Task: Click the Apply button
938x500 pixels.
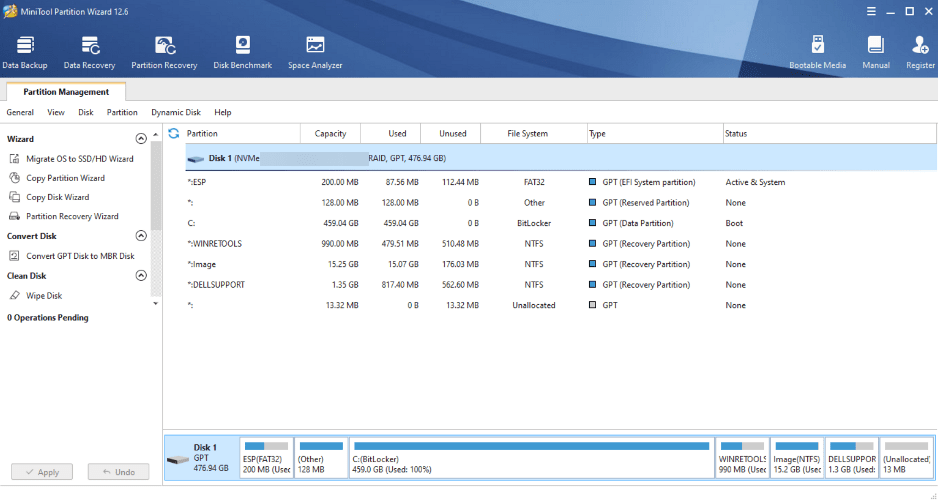Action: pos(42,472)
